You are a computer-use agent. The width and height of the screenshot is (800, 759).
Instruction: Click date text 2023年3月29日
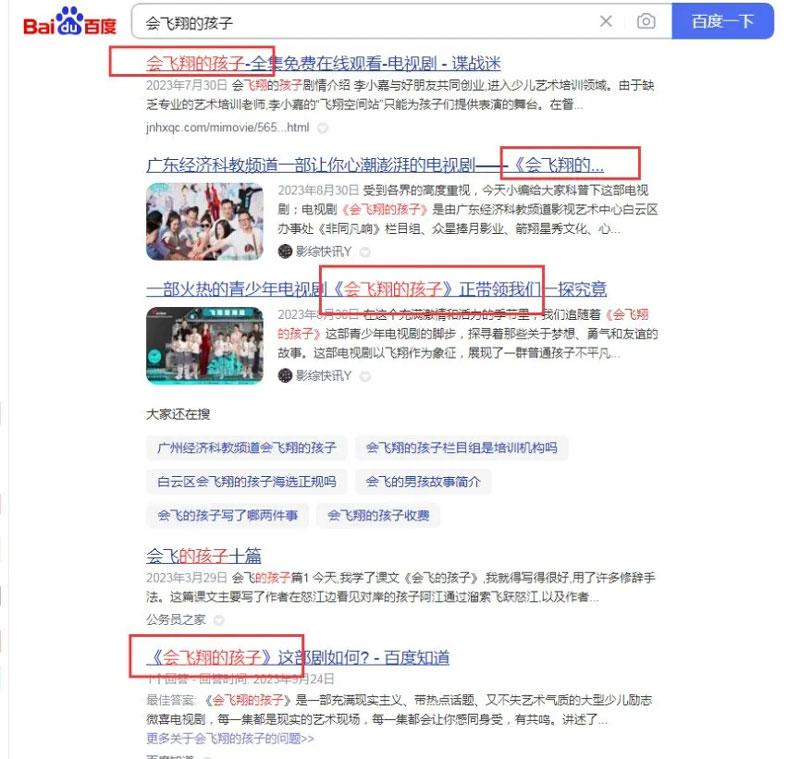coord(187,578)
